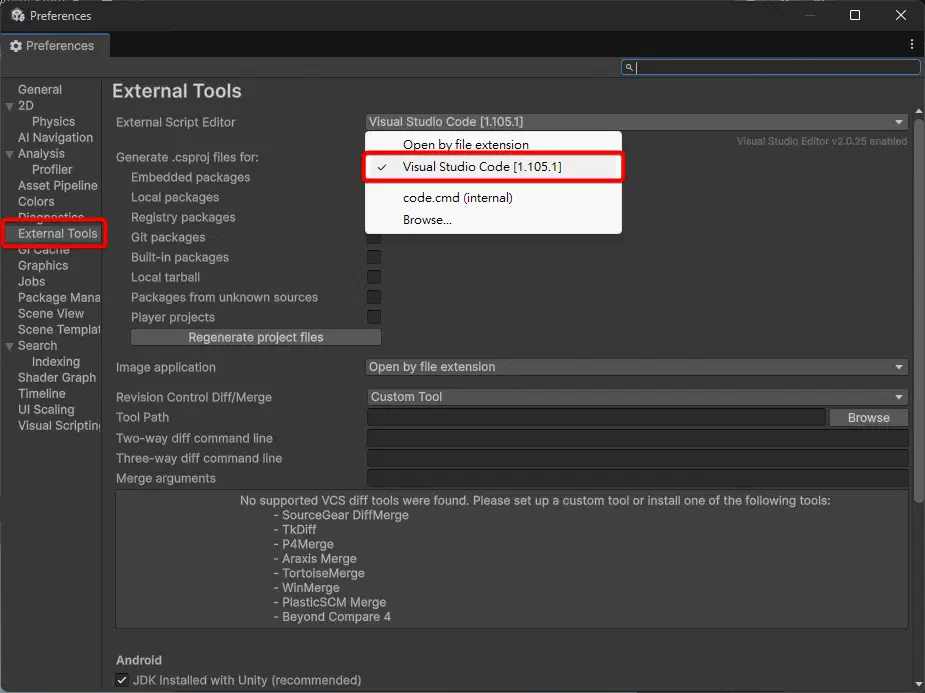Open the Image application dropdown
The image size is (925, 693).
coord(638,367)
